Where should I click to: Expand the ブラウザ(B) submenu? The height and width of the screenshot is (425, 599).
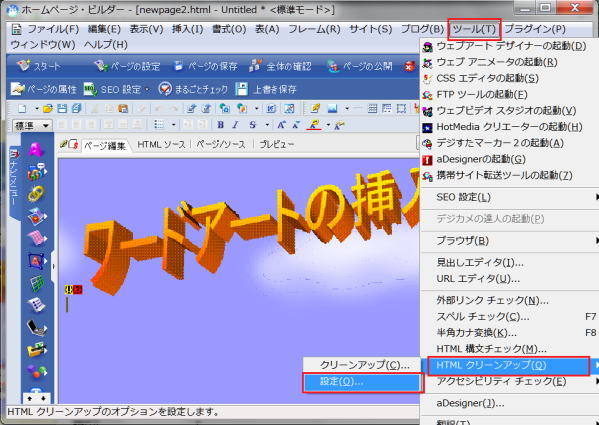coord(510,241)
